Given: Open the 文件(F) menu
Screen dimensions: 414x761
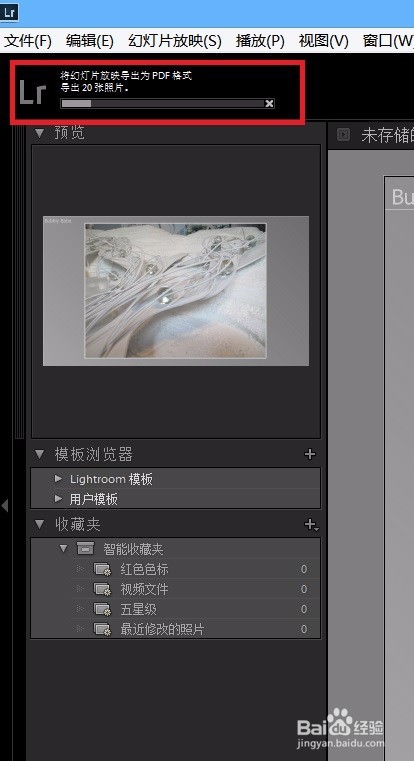Looking at the screenshot, I should (x=28, y=41).
